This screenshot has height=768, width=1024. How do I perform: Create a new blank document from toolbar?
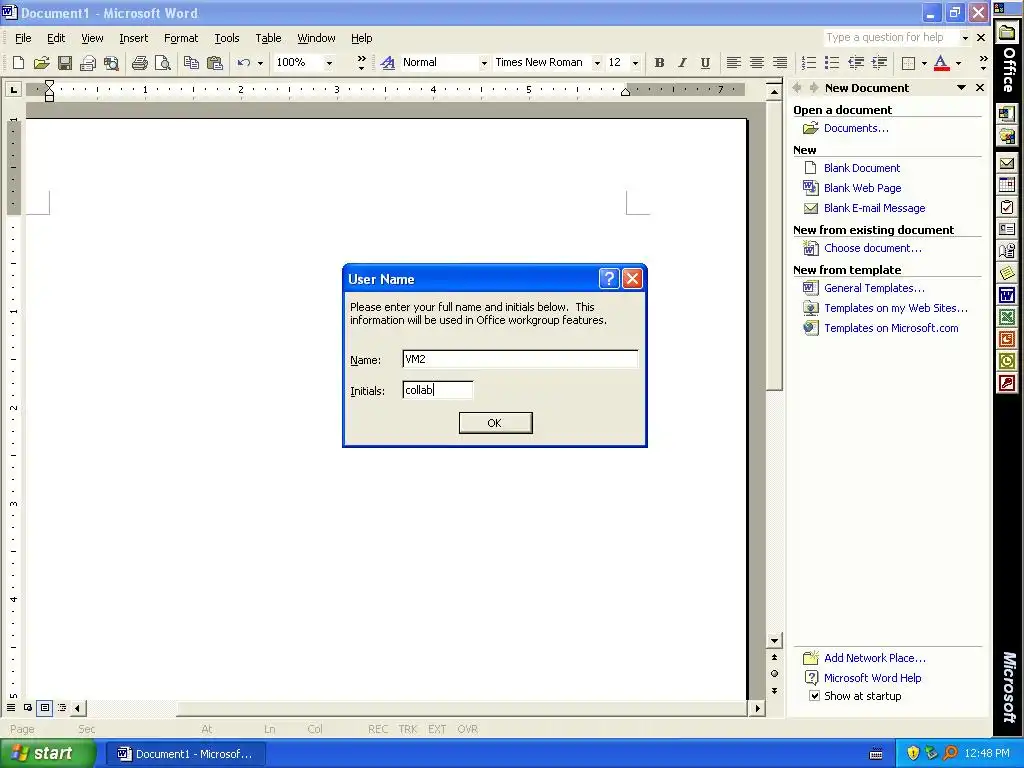click(18, 63)
